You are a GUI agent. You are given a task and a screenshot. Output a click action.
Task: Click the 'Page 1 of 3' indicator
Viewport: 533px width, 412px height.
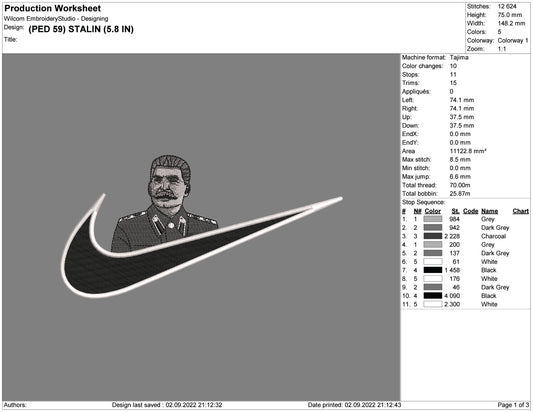(513, 405)
